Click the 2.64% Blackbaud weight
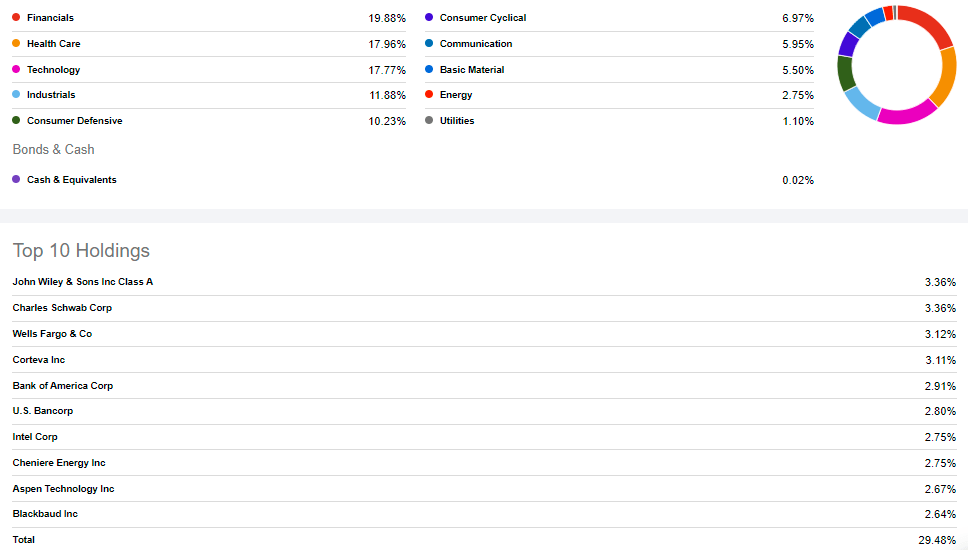Image resolution: width=968 pixels, height=550 pixels. coord(940,515)
